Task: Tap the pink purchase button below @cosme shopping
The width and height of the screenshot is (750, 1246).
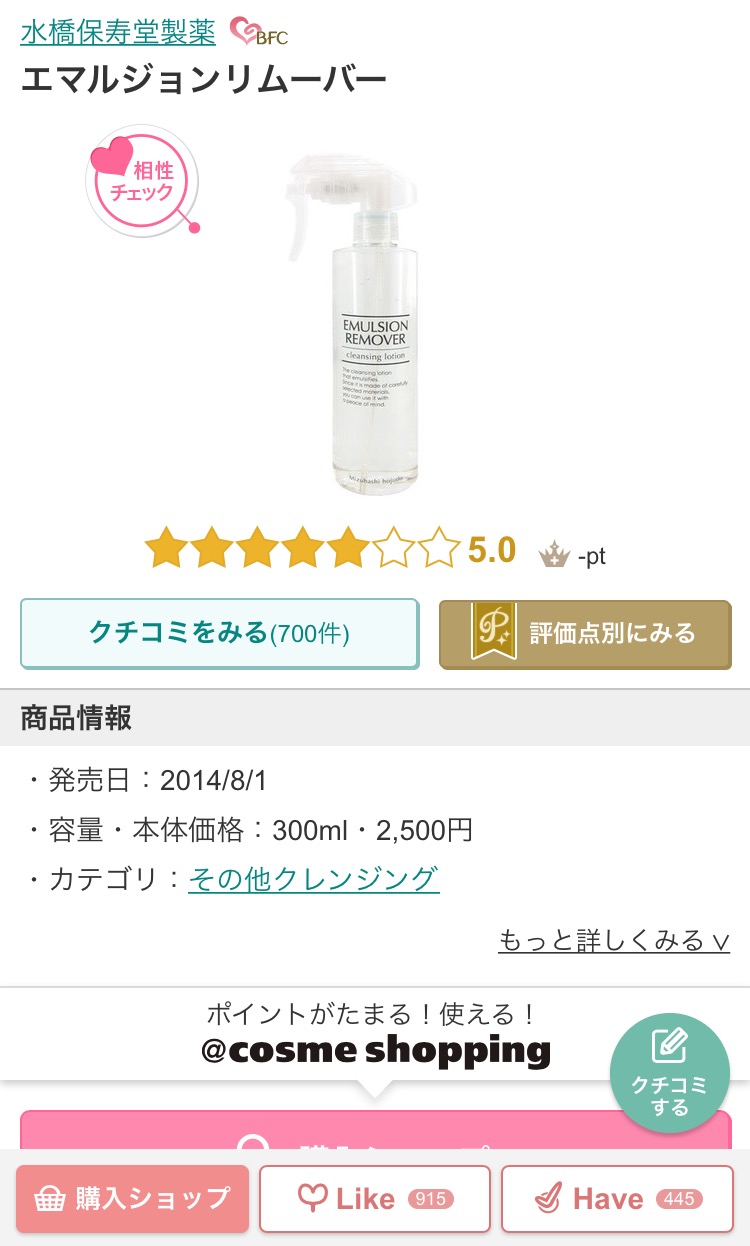Action: point(375,1130)
